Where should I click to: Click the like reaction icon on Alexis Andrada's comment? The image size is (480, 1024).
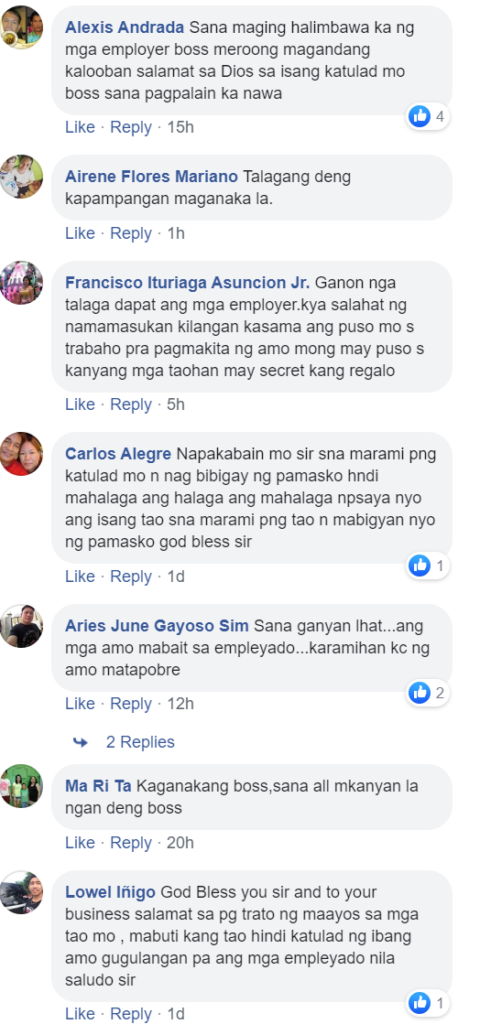point(419,117)
